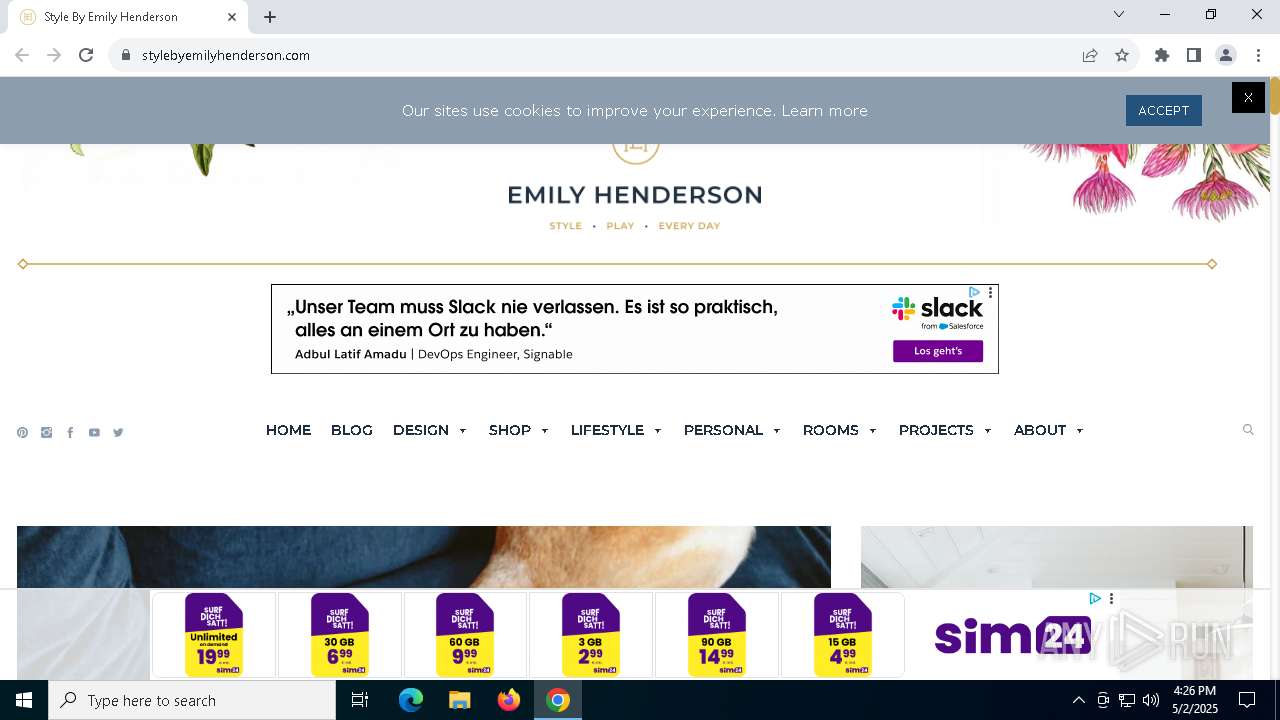This screenshot has width=1280, height=720.
Task: Click the featured dog photo post
Action: point(424,557)
